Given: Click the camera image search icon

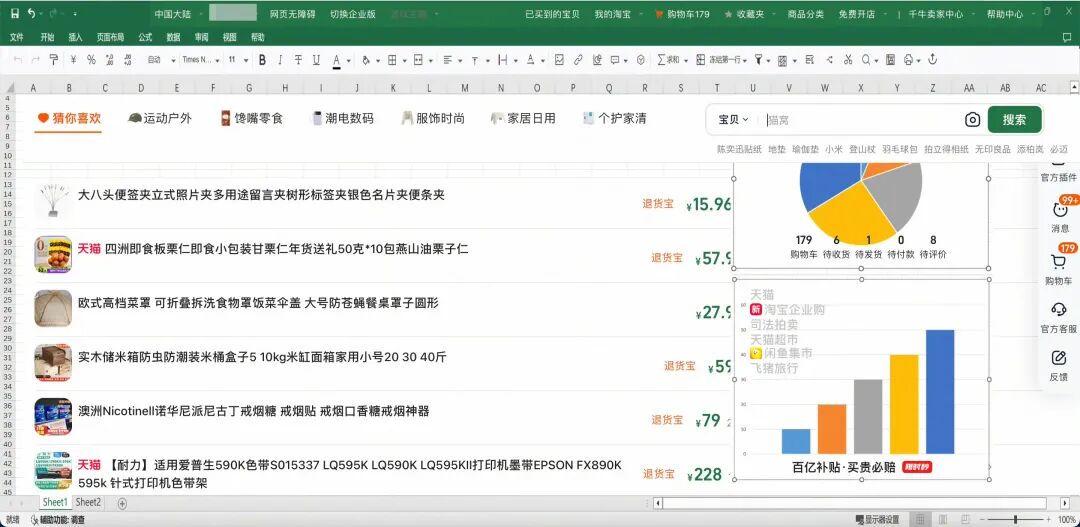Looking at the screenshot, I should [972, 120].
